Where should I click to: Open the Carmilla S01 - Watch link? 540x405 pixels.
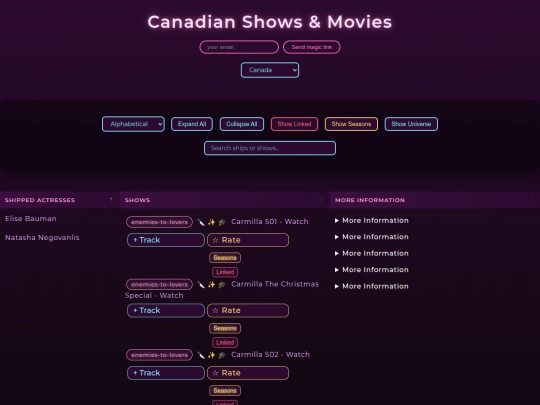pos(270,221)
